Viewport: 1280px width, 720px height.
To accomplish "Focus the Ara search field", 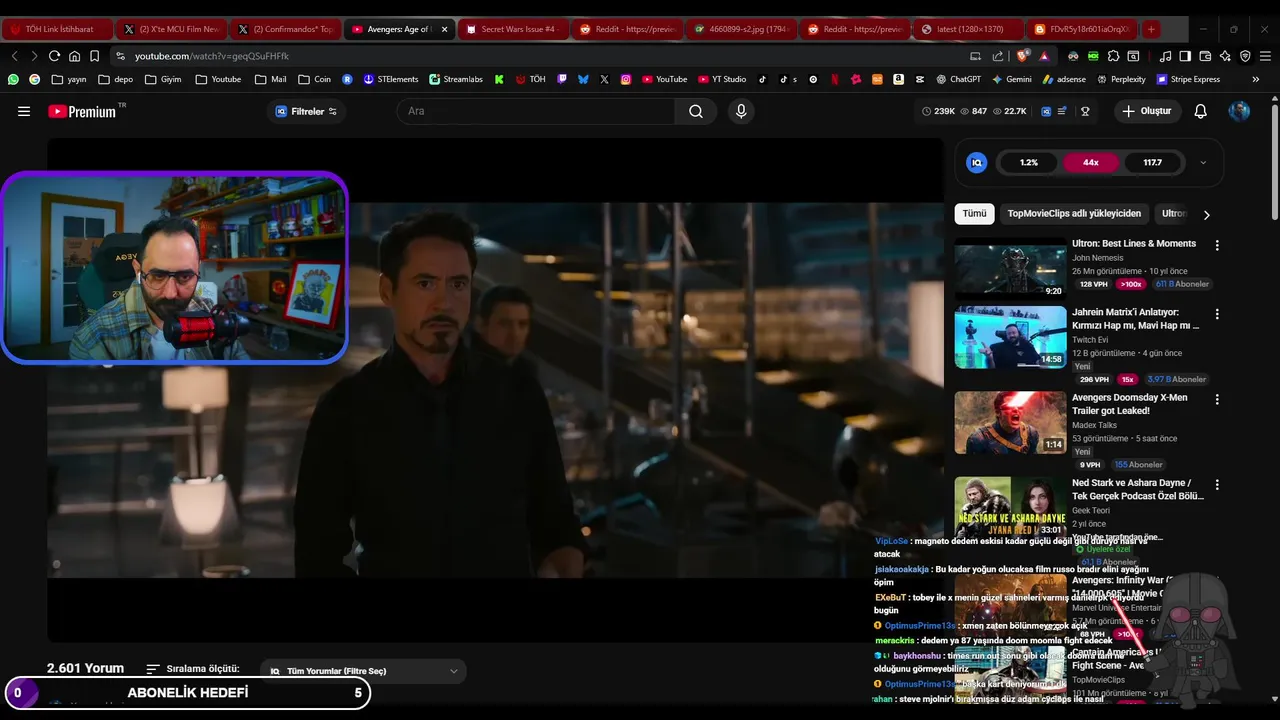I will [x=535, y=111].
